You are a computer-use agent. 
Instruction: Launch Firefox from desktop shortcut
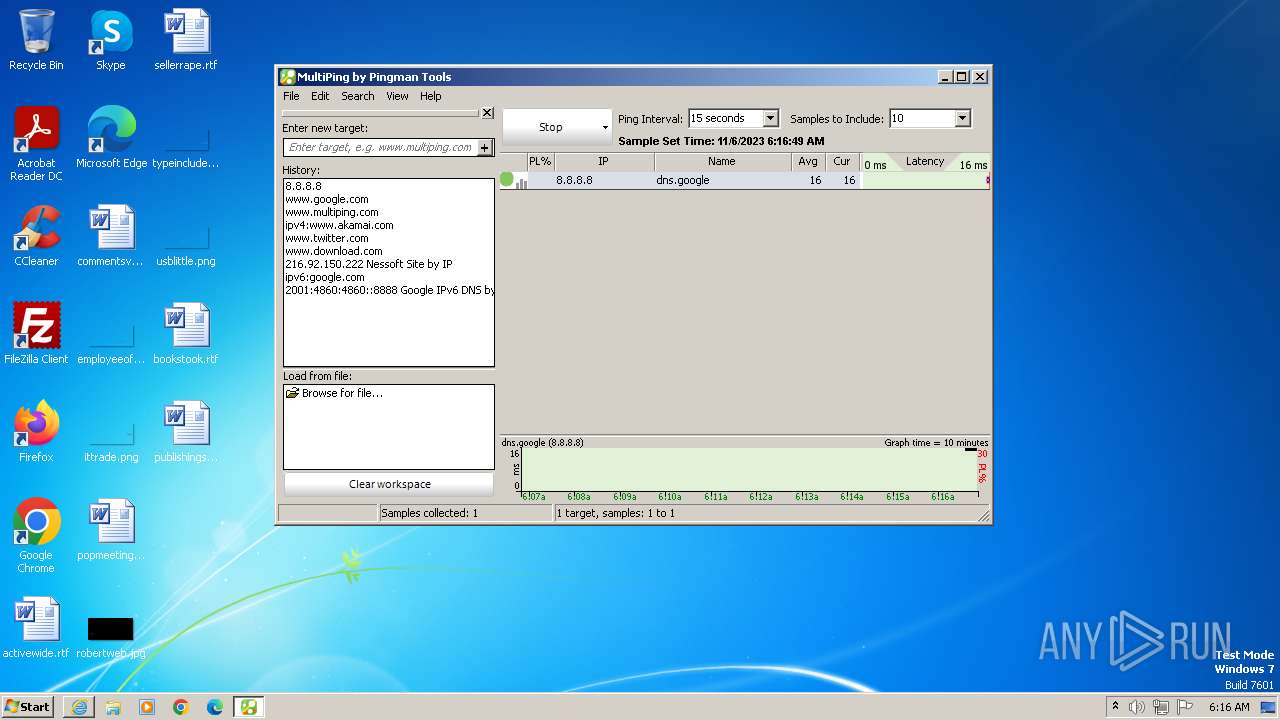coord(36,432)
